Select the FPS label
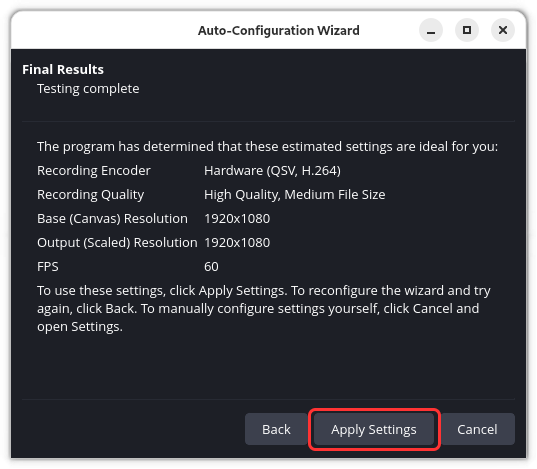537x469 pixels. pos(48,267)
